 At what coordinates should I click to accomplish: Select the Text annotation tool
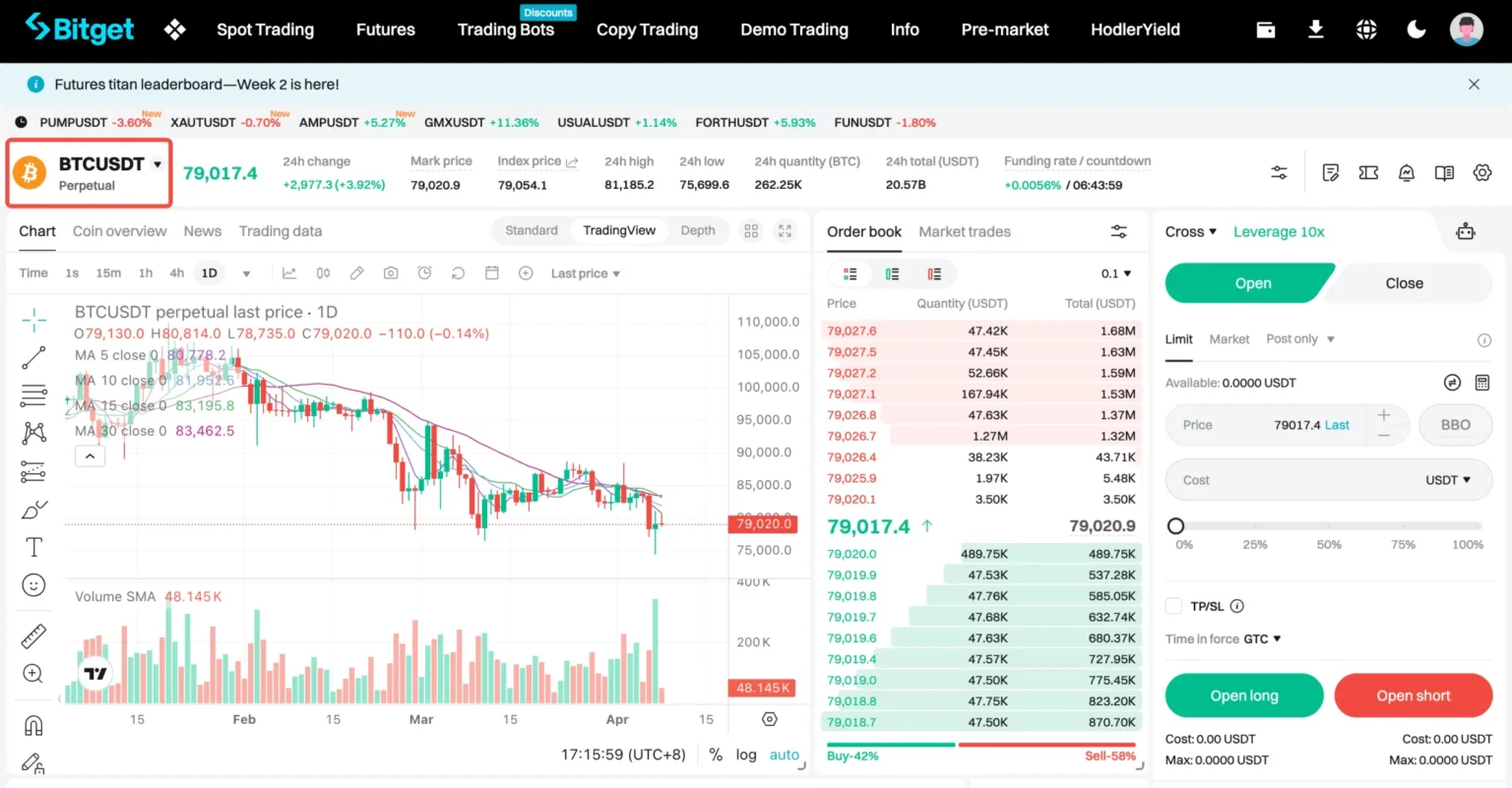coord(32,547)
